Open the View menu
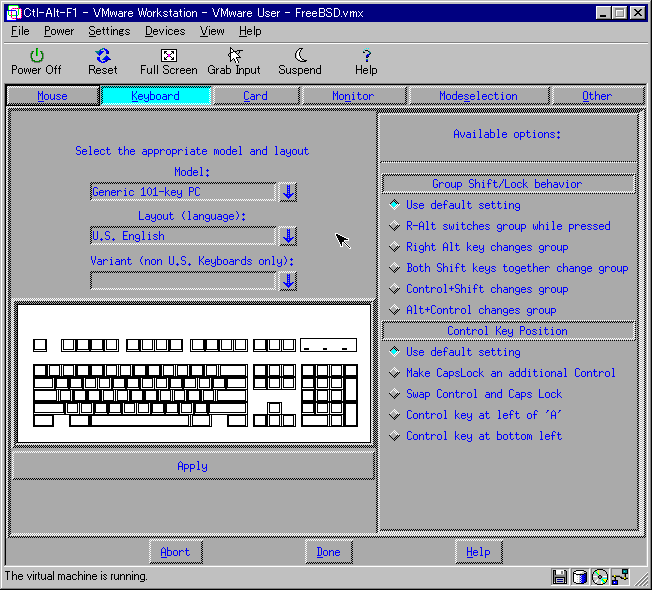The width and height of the screenshot is (652, 590). [212, 31]
